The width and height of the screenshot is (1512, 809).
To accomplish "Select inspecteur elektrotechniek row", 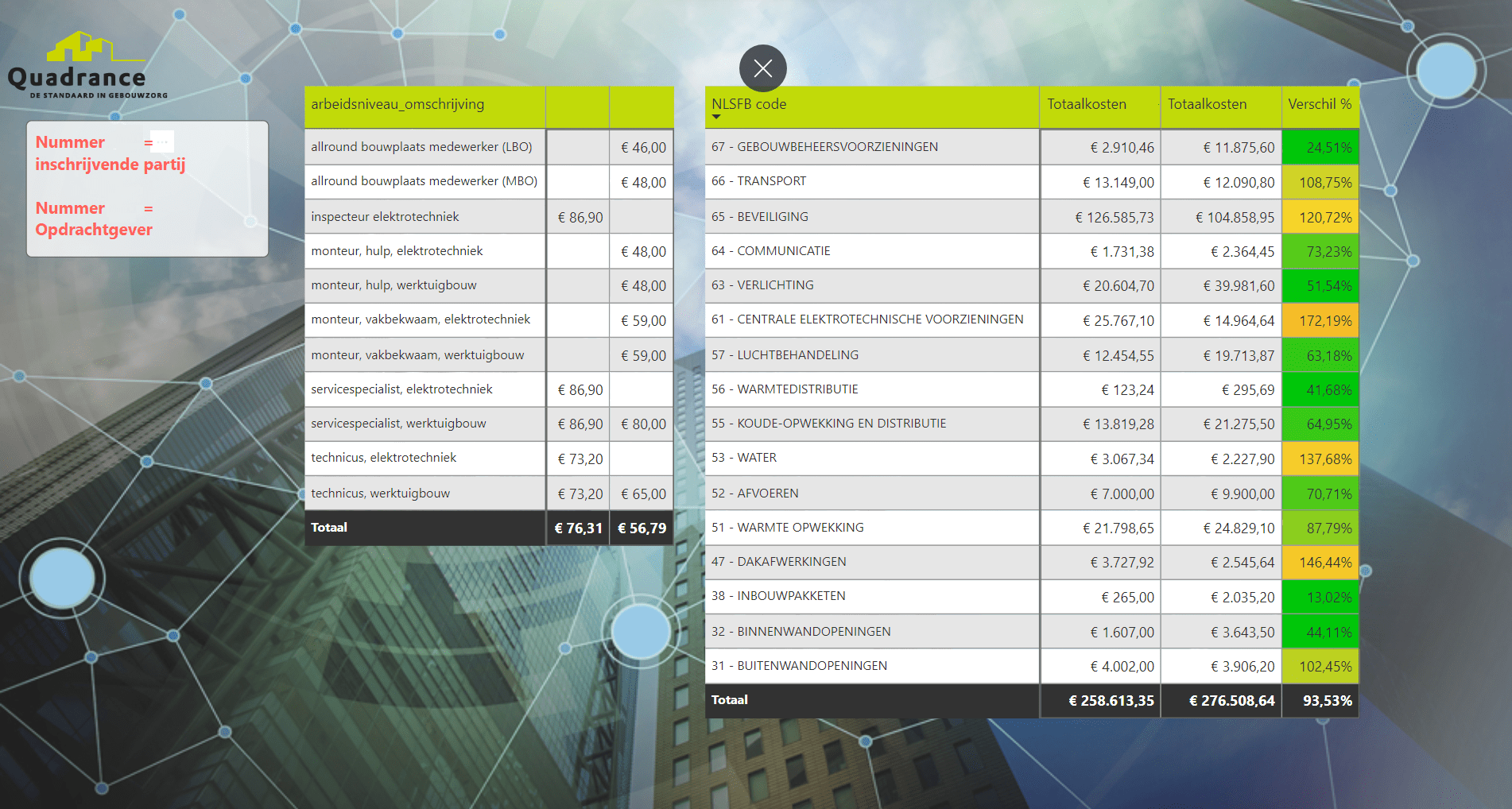I will [385, 217].
